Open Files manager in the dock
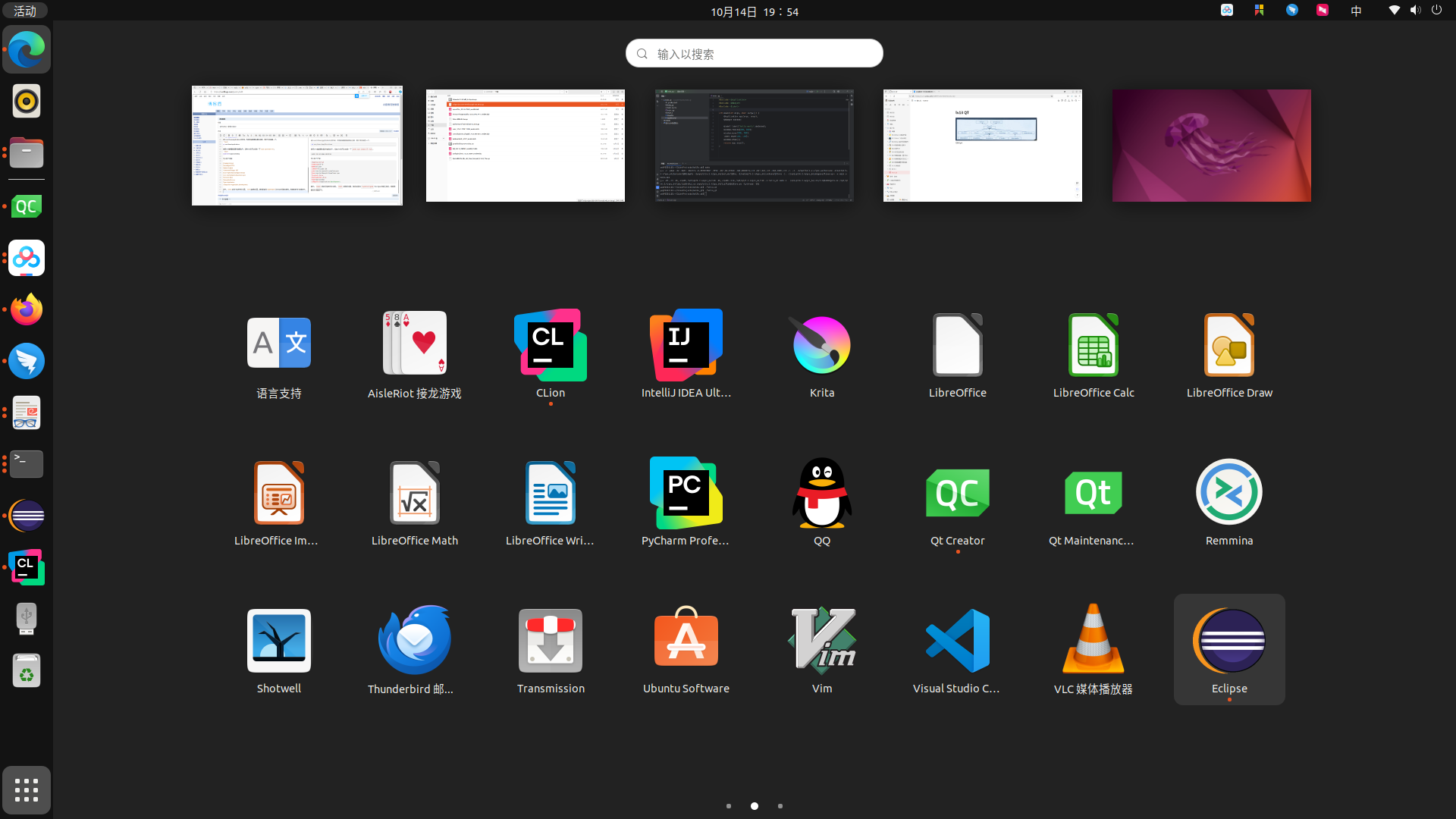Screen dimensions: 1456x819 [27, 152]
